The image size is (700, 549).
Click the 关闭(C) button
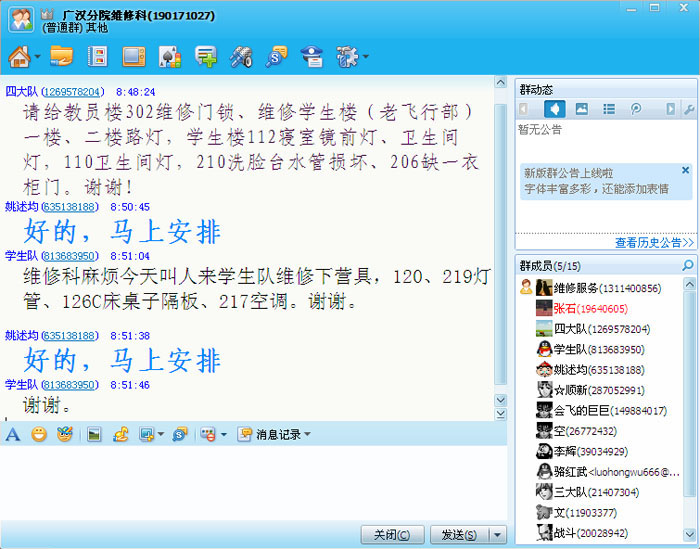[x=392, y=534]
